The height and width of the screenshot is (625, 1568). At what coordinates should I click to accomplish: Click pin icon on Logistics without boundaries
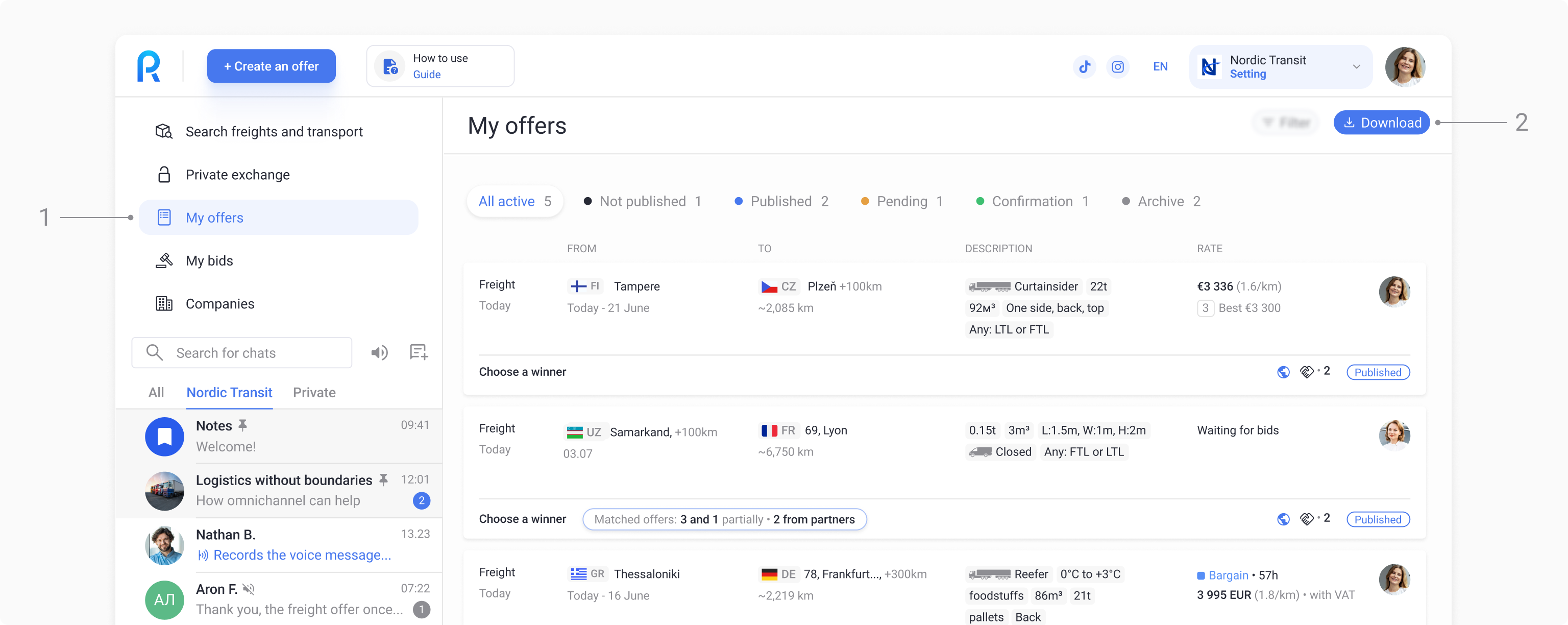point(383,479)
